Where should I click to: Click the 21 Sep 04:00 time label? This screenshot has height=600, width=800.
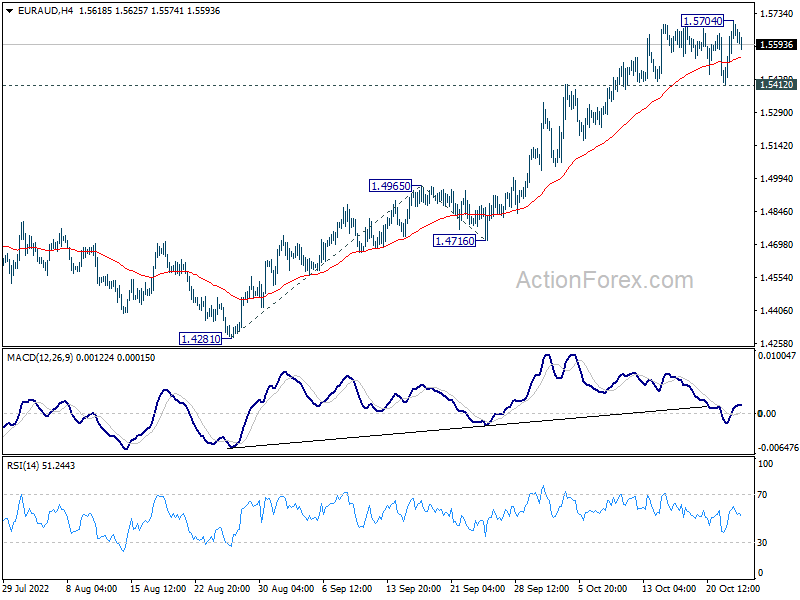pyautogui.click(x=478, y=588)
